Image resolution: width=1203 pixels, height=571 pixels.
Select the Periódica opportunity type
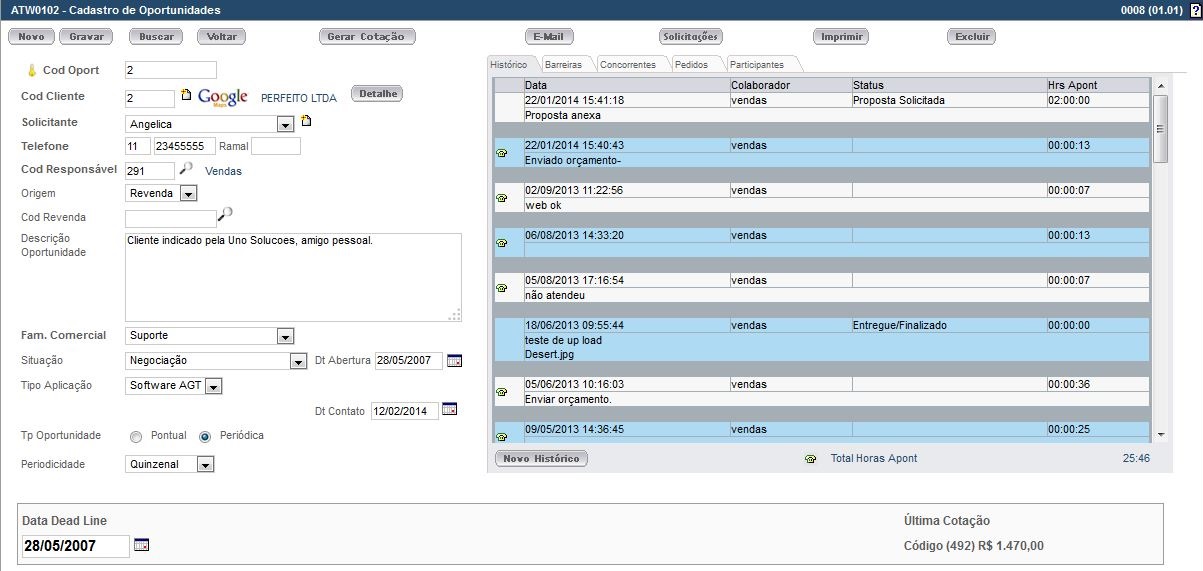pos(205,437)
